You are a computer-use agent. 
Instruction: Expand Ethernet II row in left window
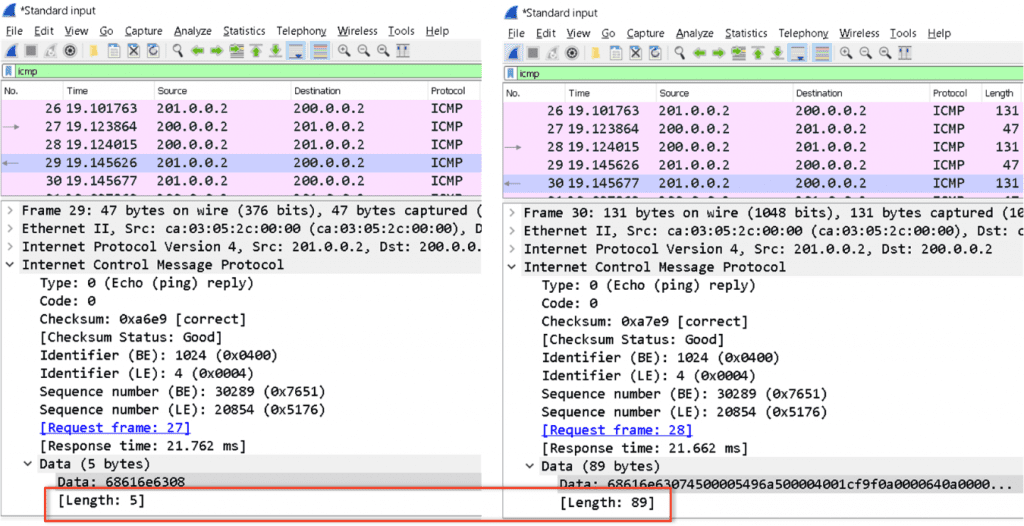pyautogui.click(x=10, y=229)
